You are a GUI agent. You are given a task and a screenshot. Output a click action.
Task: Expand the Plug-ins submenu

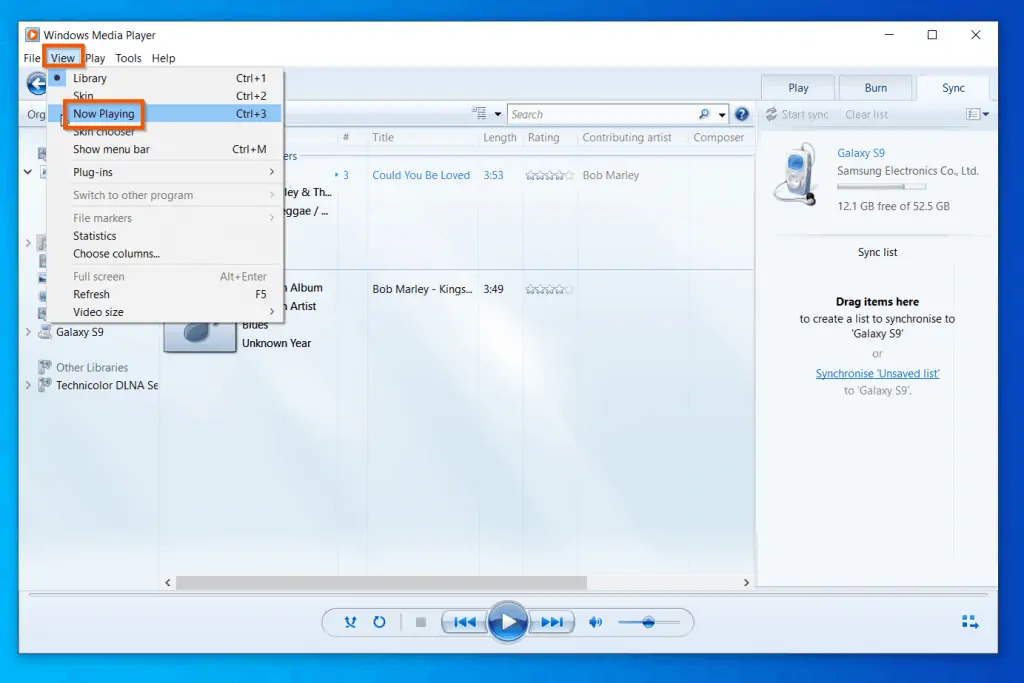(93, 171)
